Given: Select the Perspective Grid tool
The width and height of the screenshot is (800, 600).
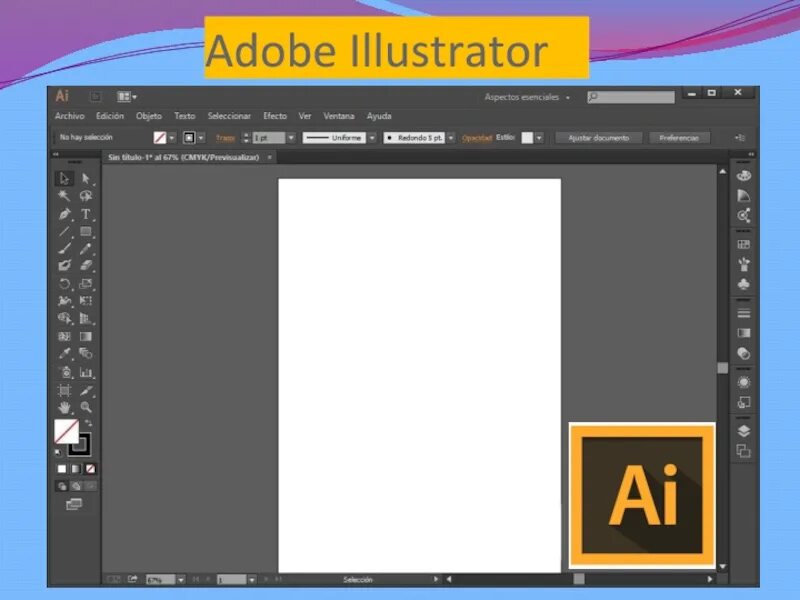Looking at the screenshot, I should point(86,318).
